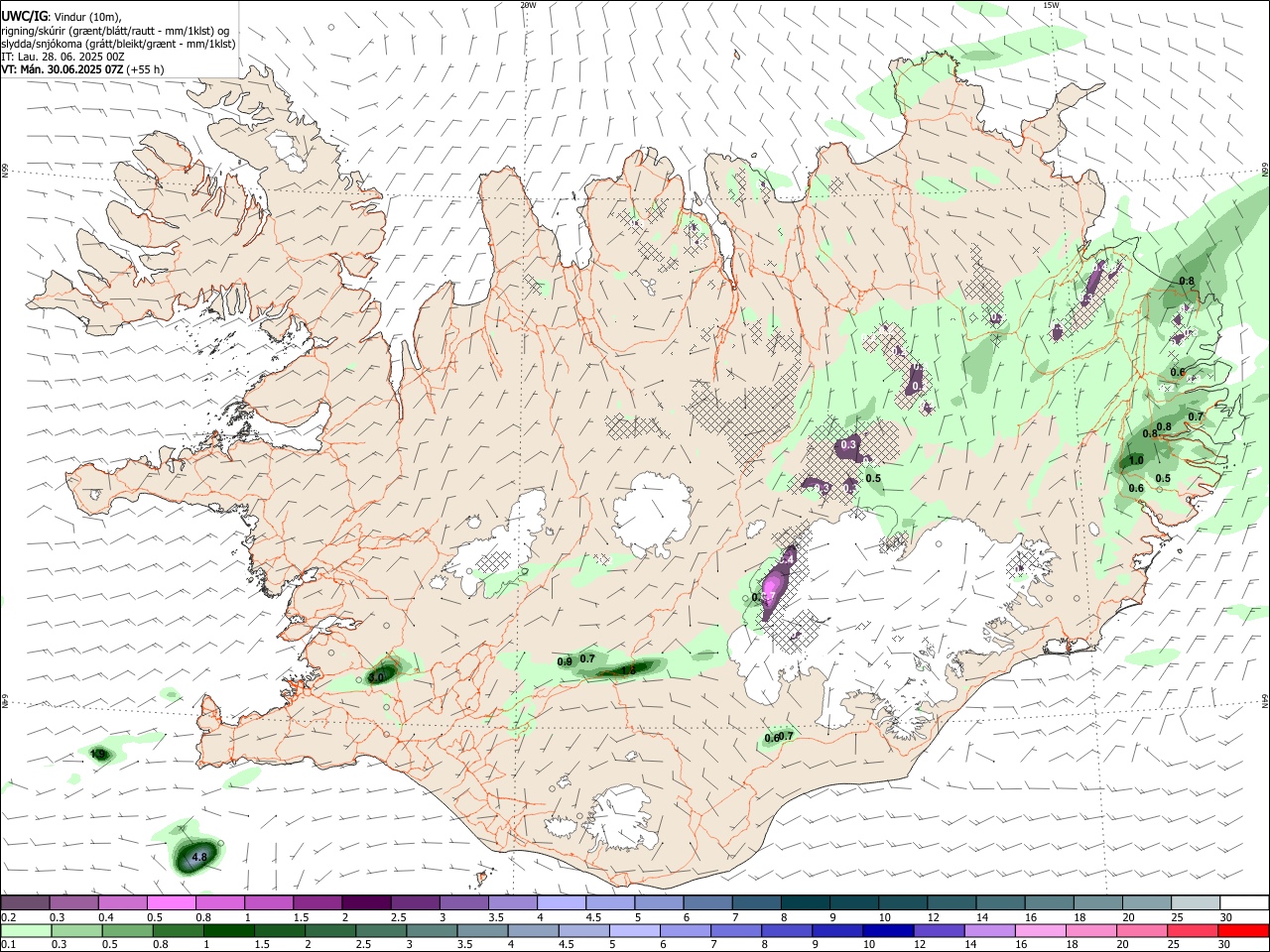Click the 'rigning/skúrir' legend description line
The height and width of the screenshot is (952, 1270).
115,31
